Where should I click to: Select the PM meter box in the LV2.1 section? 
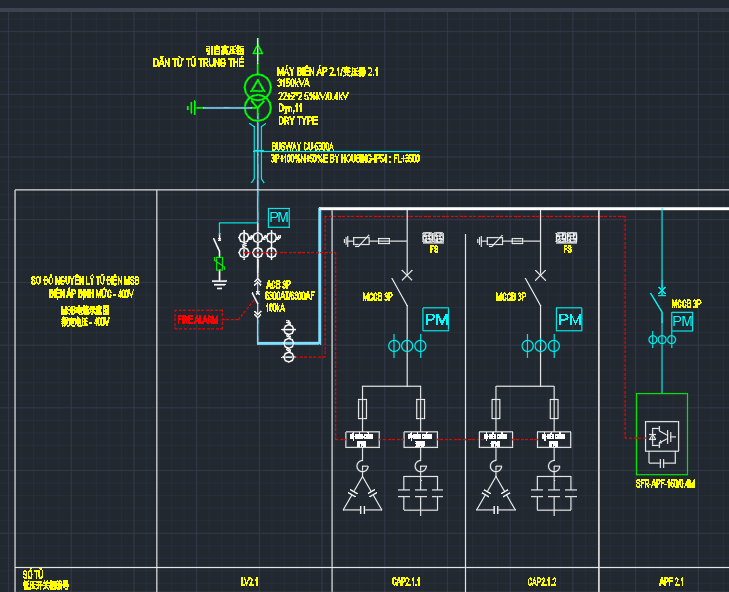[279, 218]
